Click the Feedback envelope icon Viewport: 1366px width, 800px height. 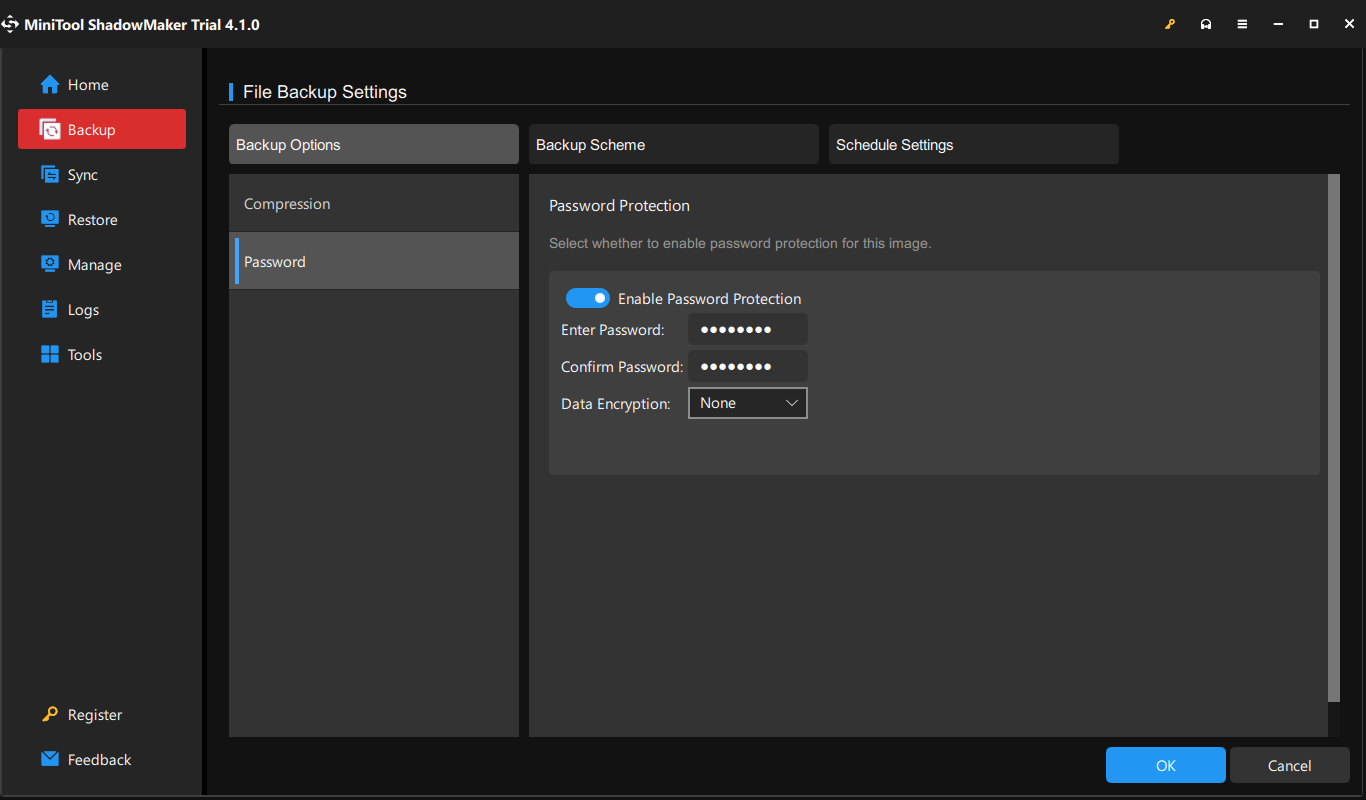pyautogui.click(x=50, y=760)
